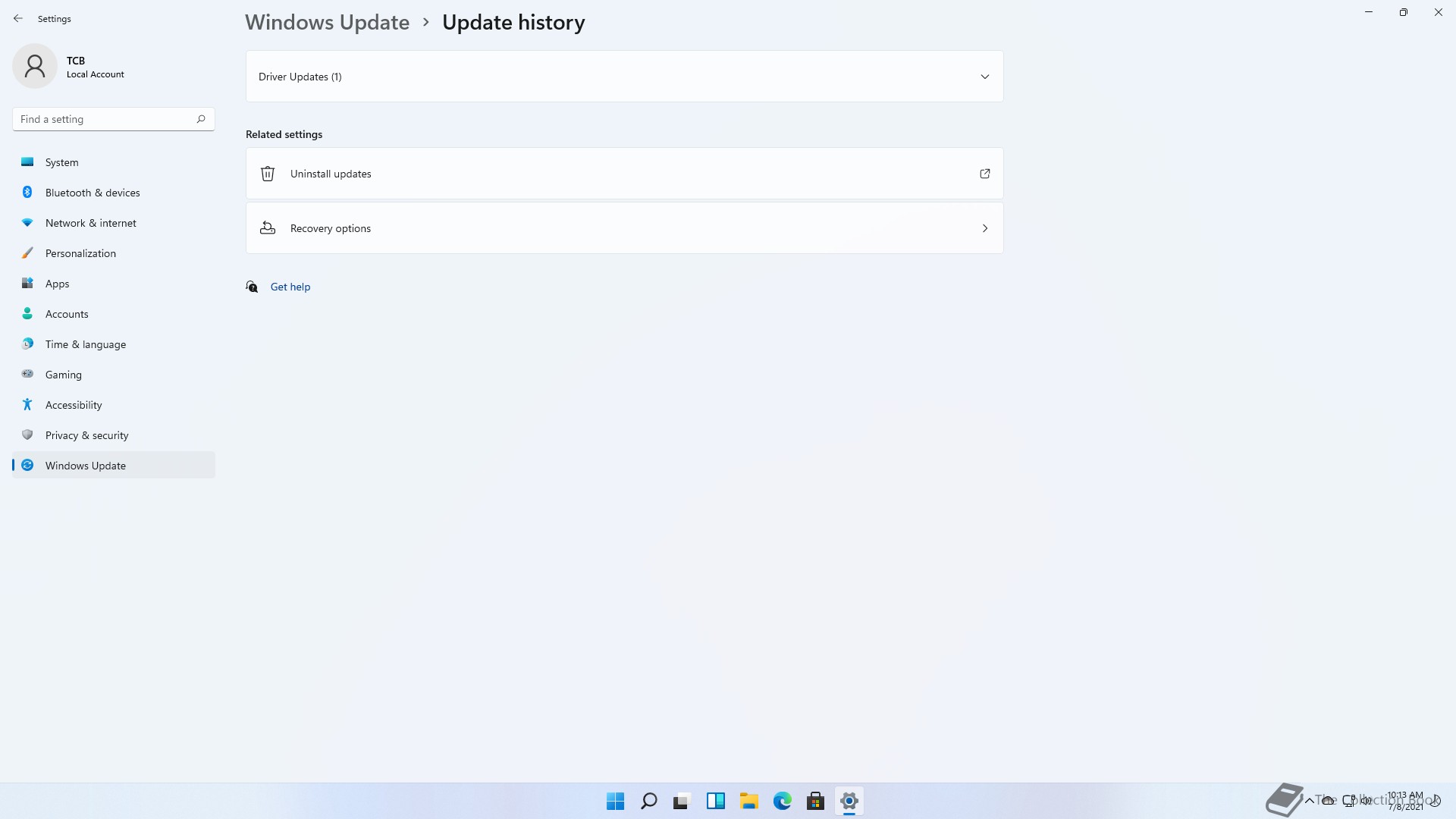
Task: Open Personalization brush icon in sidebar
Action: pos(27,253)
